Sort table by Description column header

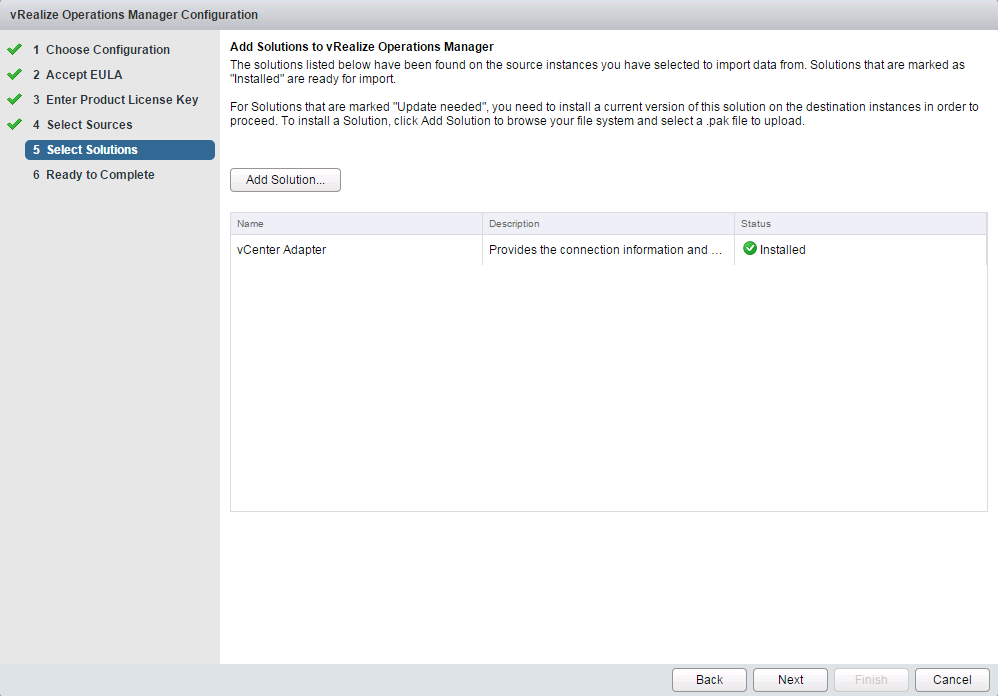[608, 224]
